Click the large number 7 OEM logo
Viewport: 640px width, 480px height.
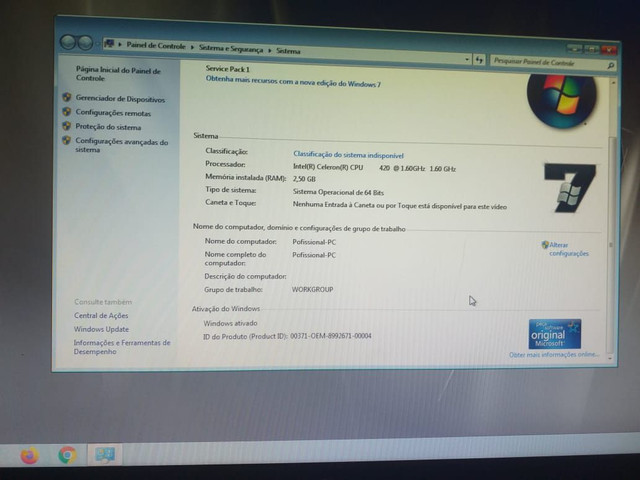570,188
